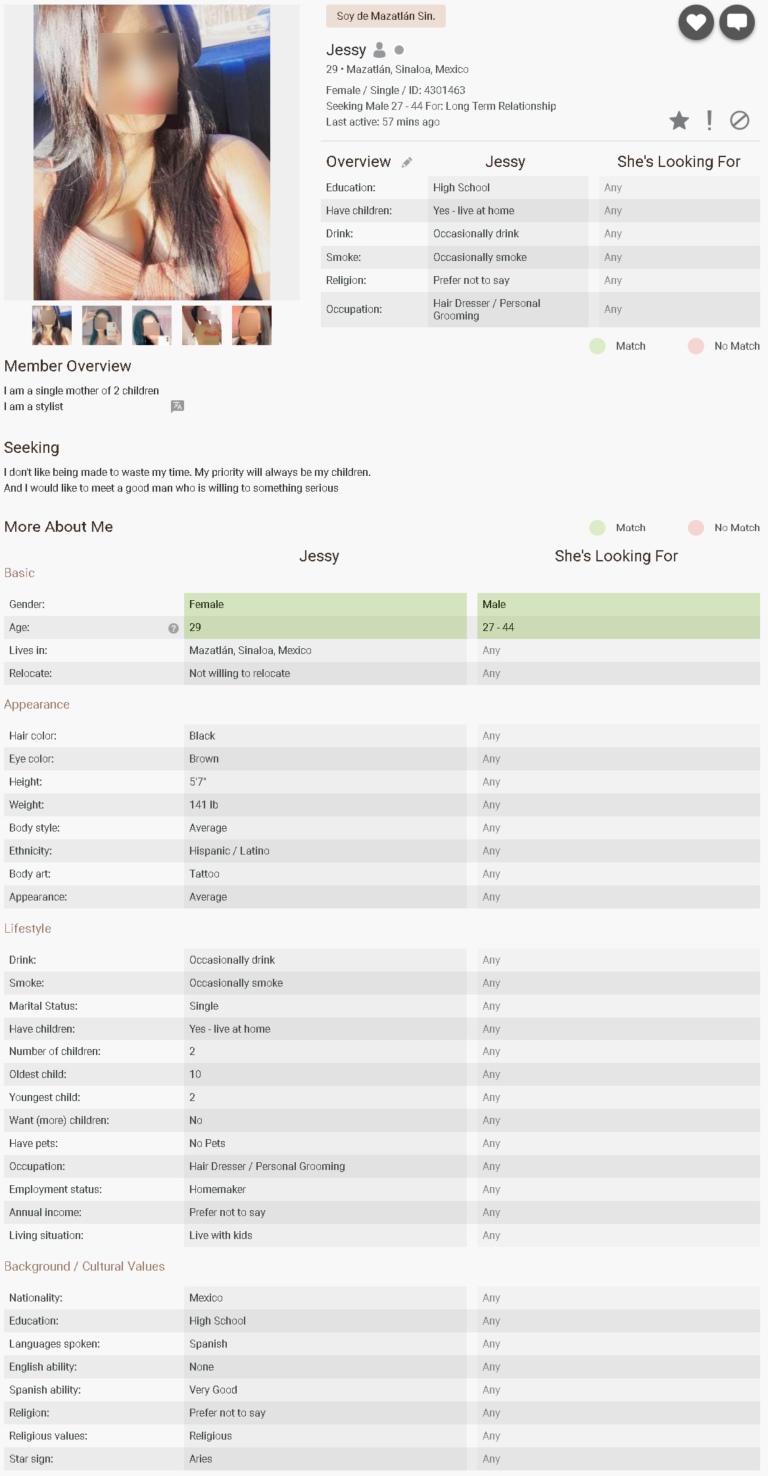Select the fourth photo thumbnail in the gallery

202,325
